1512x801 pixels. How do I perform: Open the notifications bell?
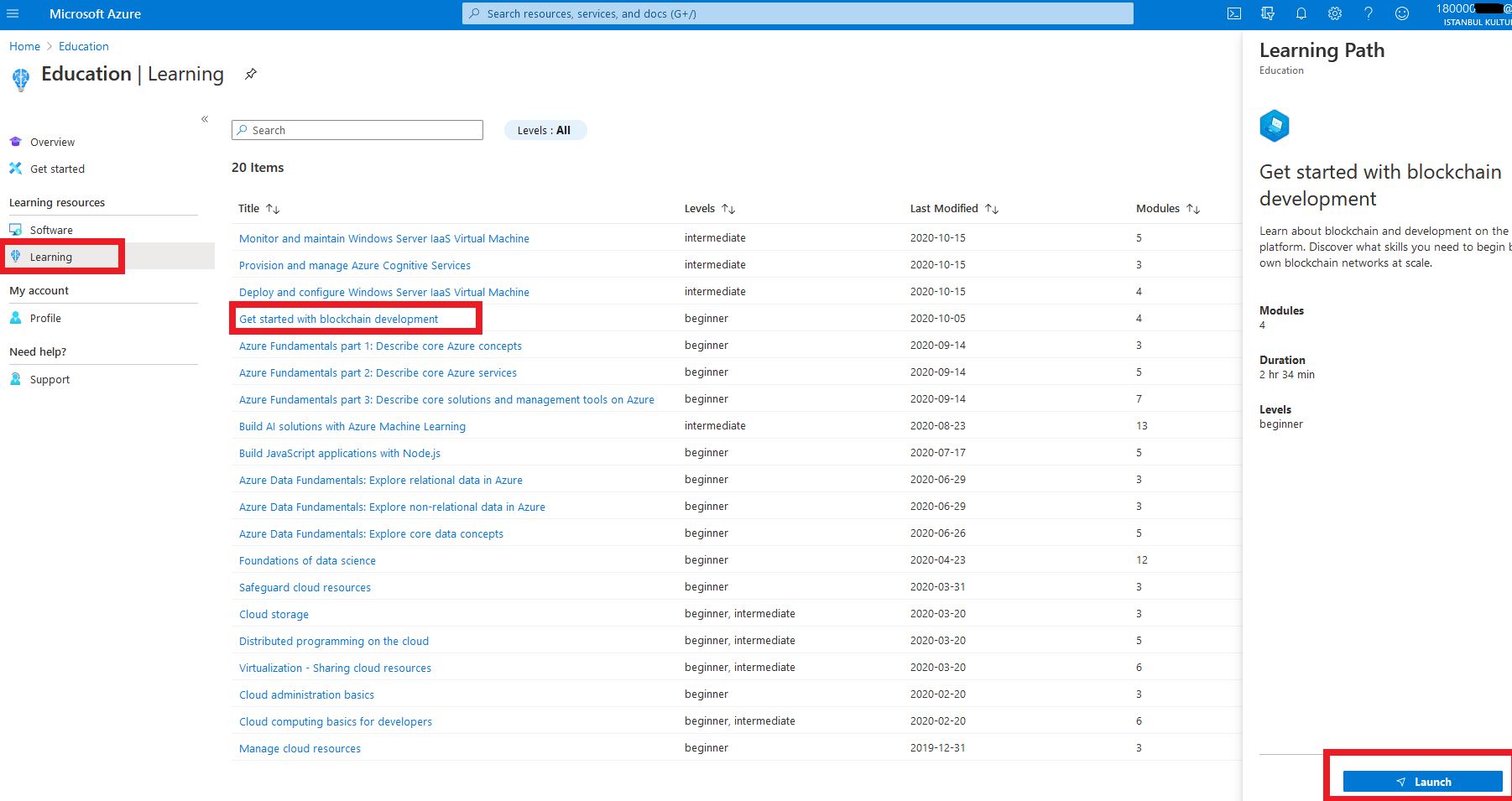tap(1301, 13)
